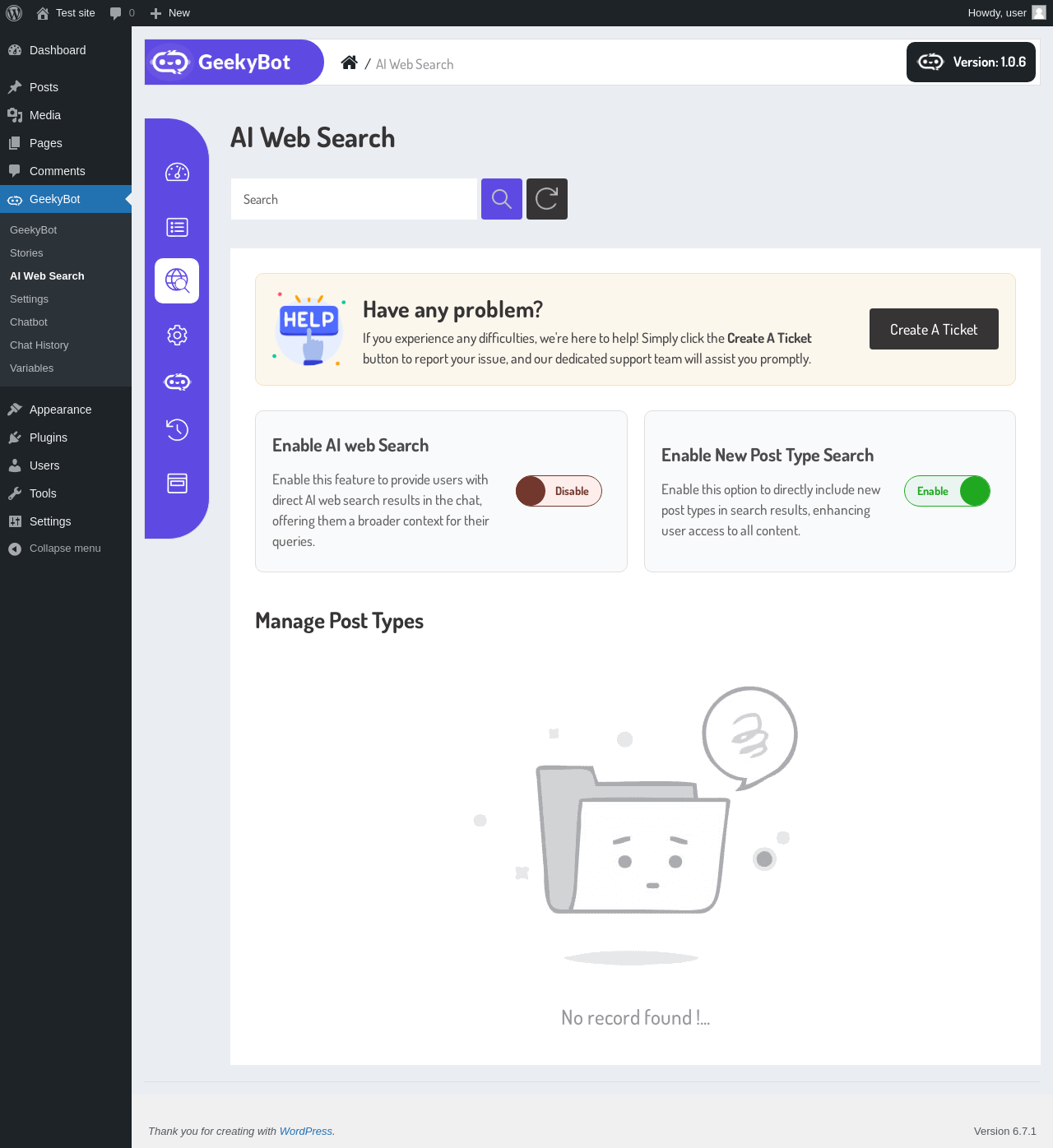Click the Version 1.0.6 badge
Viewport: 1053px width, 1148px height.
[971, 62]
